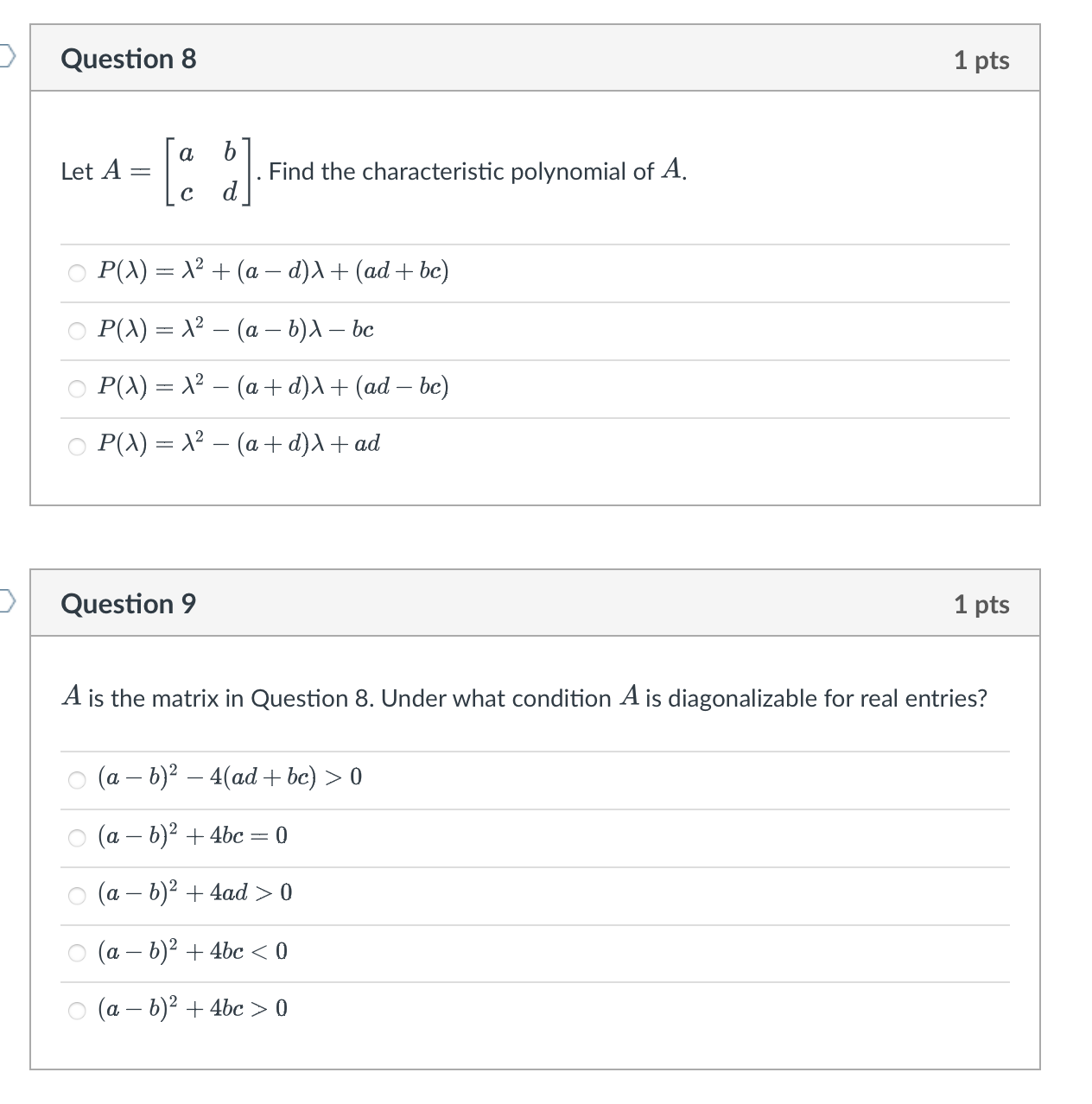
Task: Choose option (a − b)² + 4bc = 0
Action: pos(76,837)
